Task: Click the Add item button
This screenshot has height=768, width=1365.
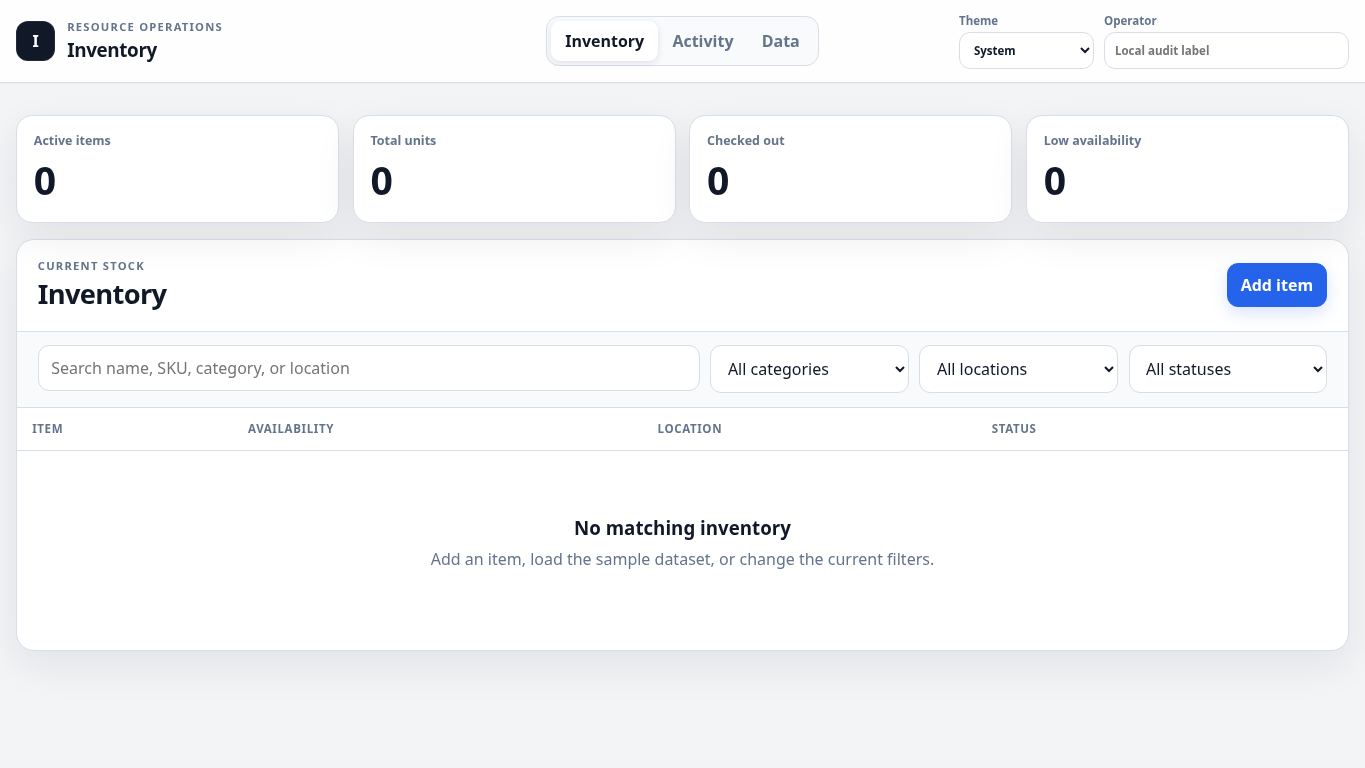Action: pos(1276,285)
